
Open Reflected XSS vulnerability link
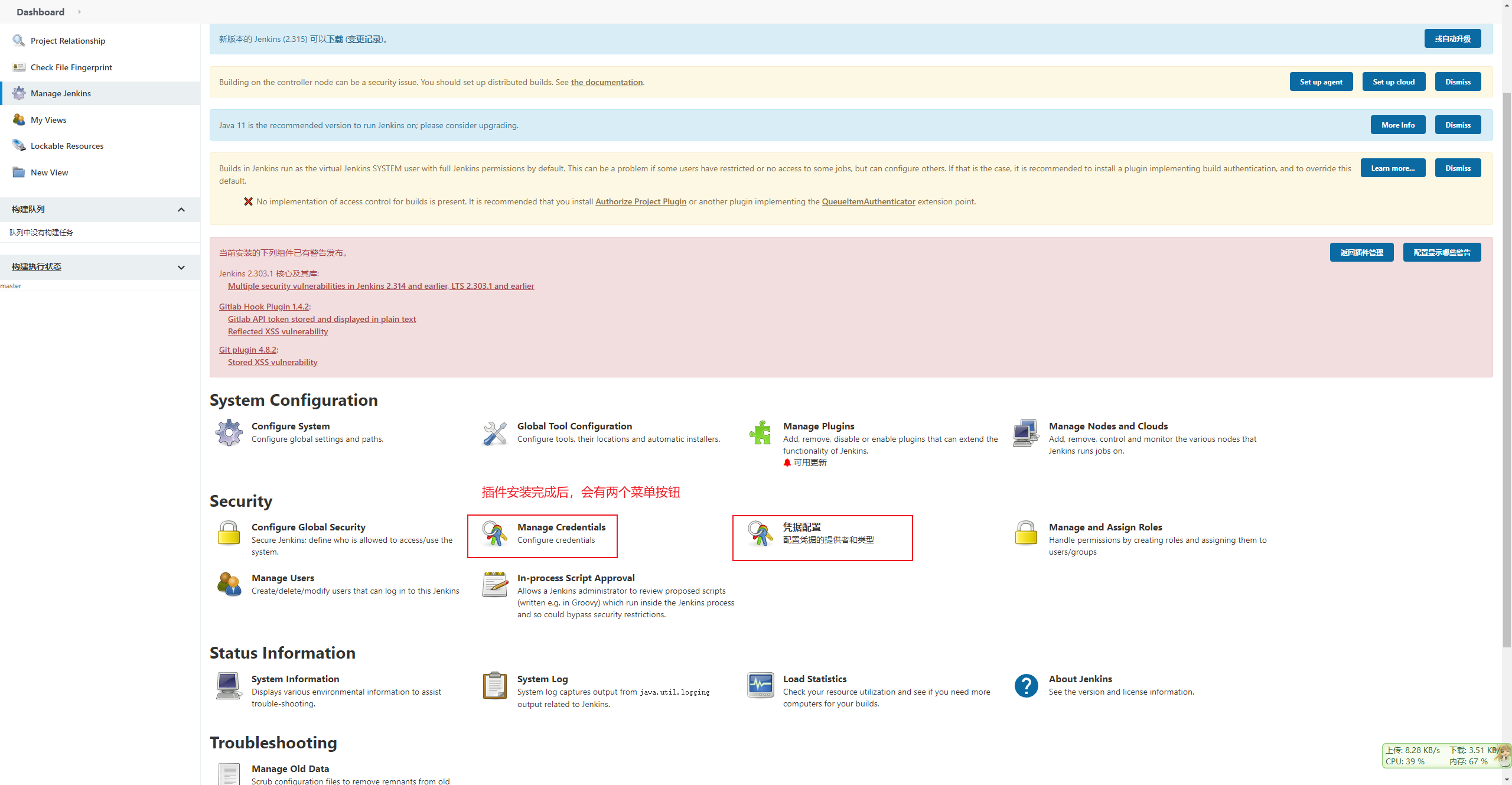278,331
